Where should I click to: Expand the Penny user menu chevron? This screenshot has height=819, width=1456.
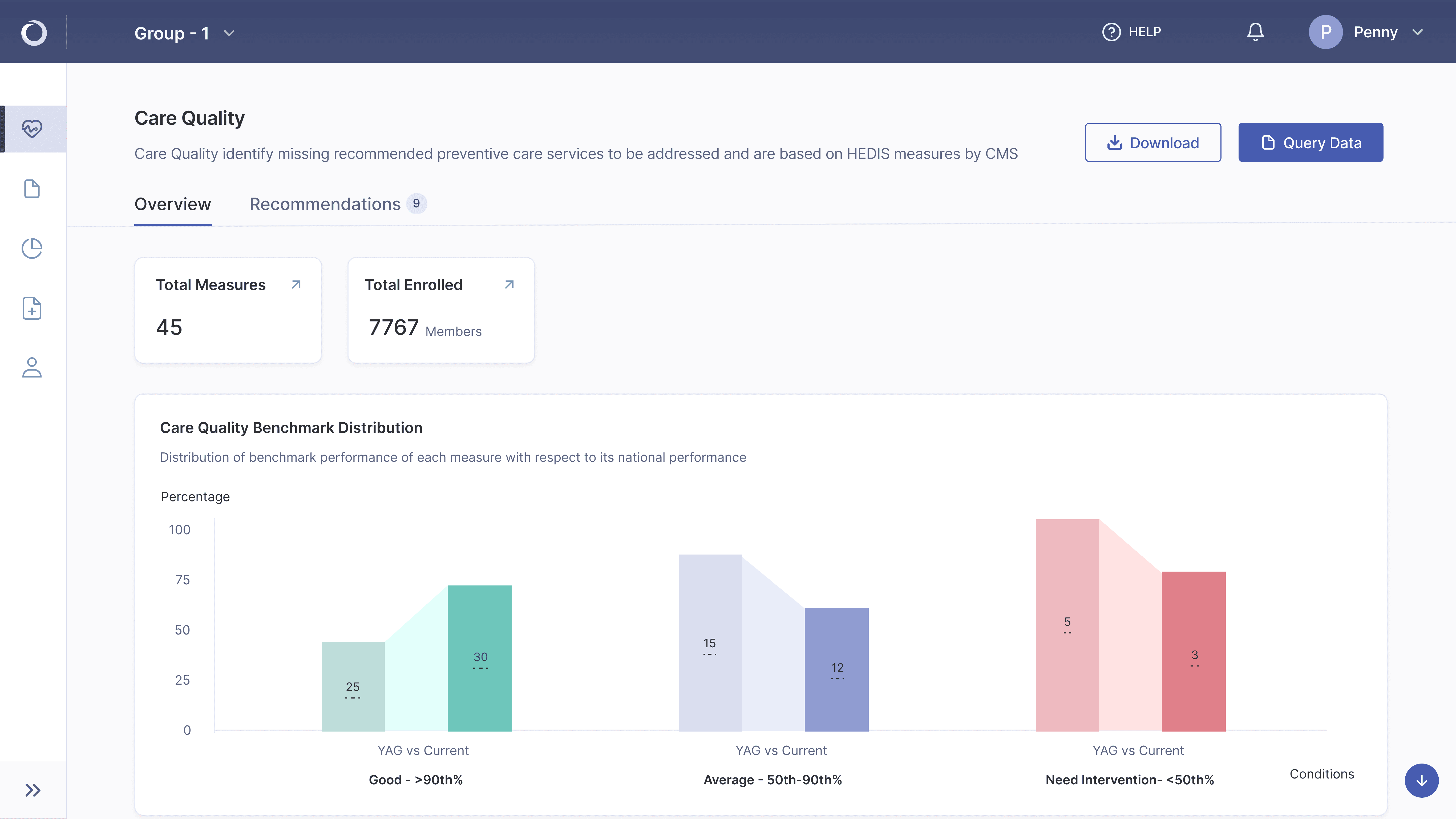(1418, 32)
